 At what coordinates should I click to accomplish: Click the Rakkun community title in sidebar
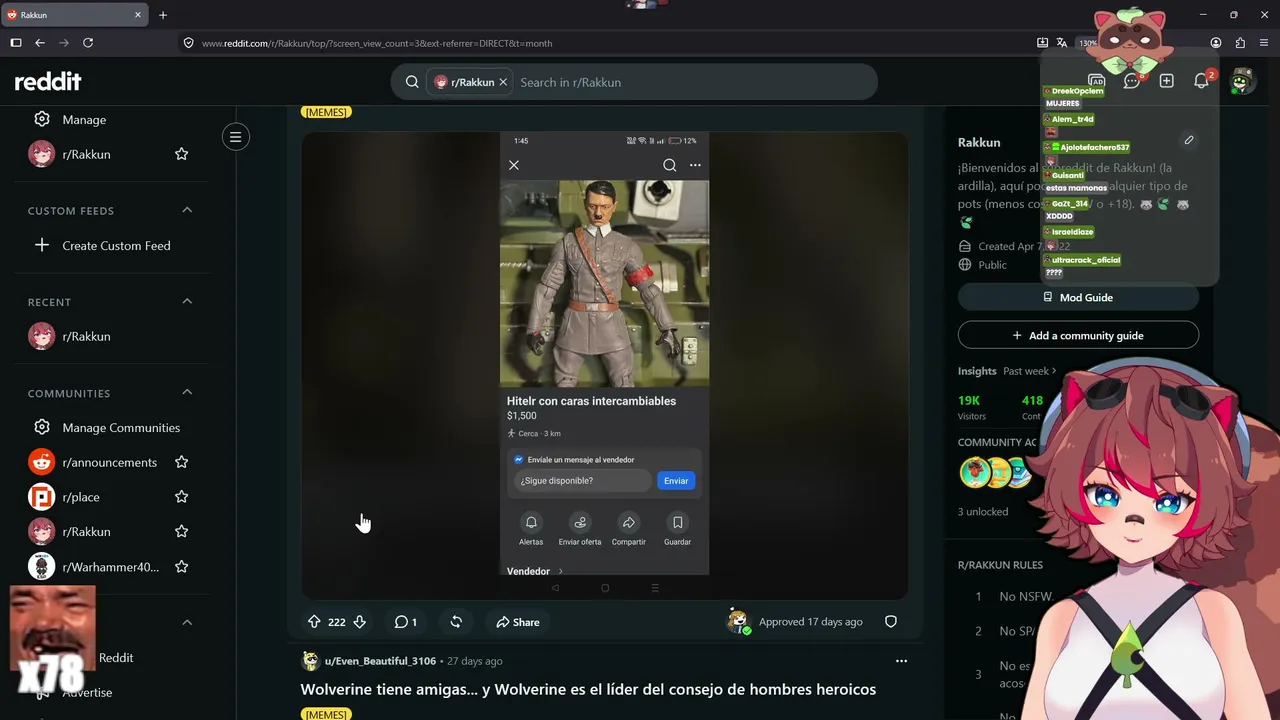(x=979, y=142)
